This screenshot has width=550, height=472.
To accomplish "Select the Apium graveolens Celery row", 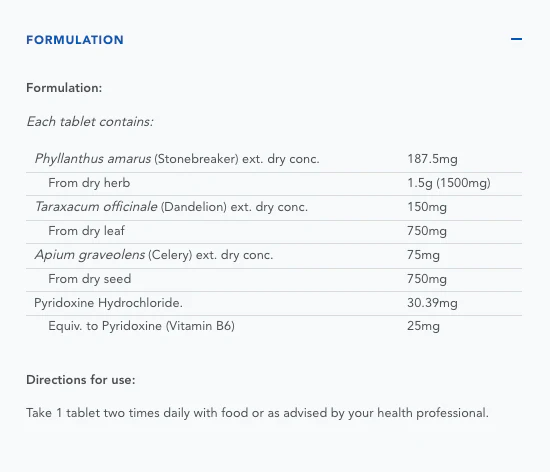I will click(274, 256).
